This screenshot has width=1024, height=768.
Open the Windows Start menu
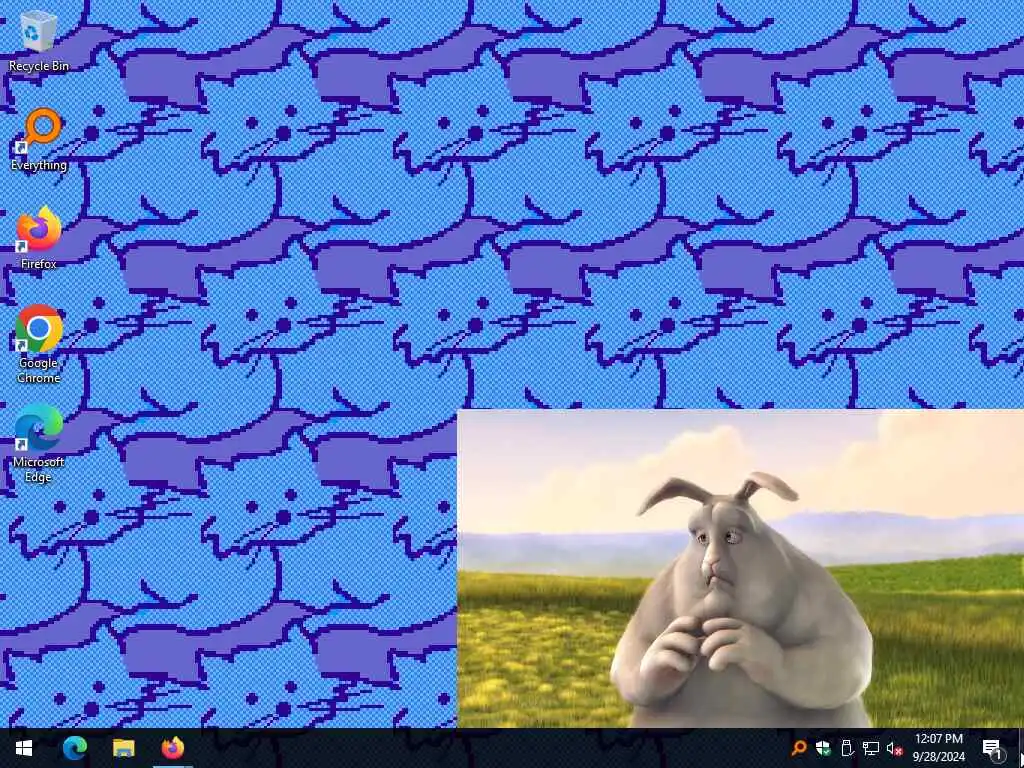24,748
